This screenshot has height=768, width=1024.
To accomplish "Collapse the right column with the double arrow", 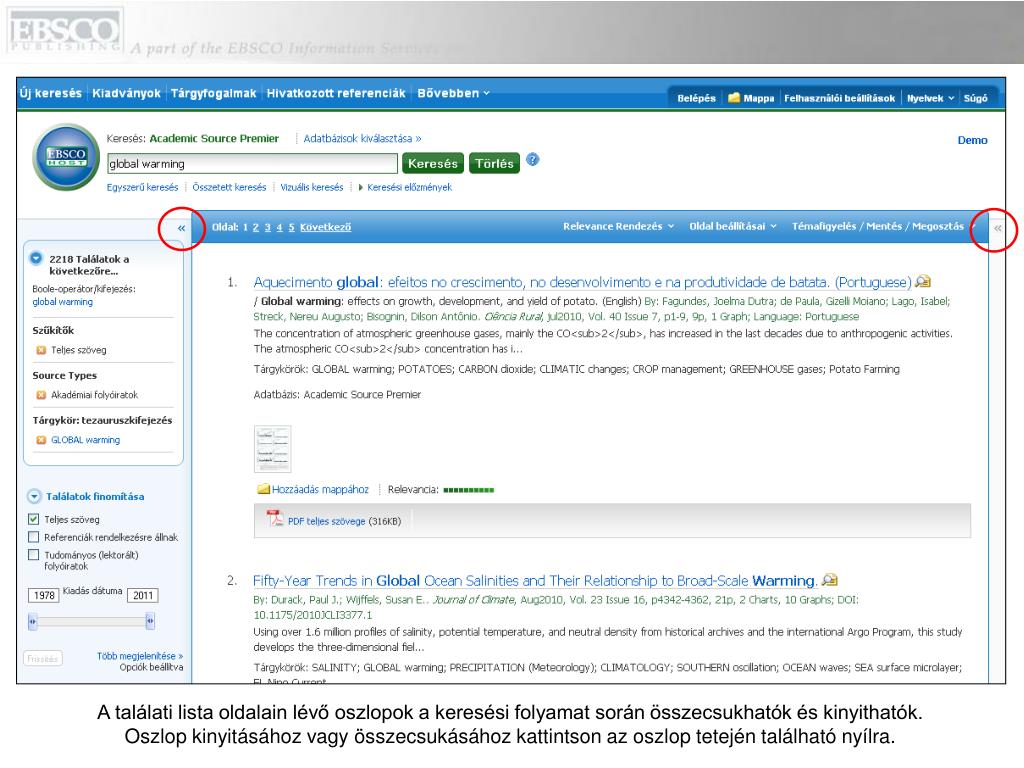I will tap(997, 229).
